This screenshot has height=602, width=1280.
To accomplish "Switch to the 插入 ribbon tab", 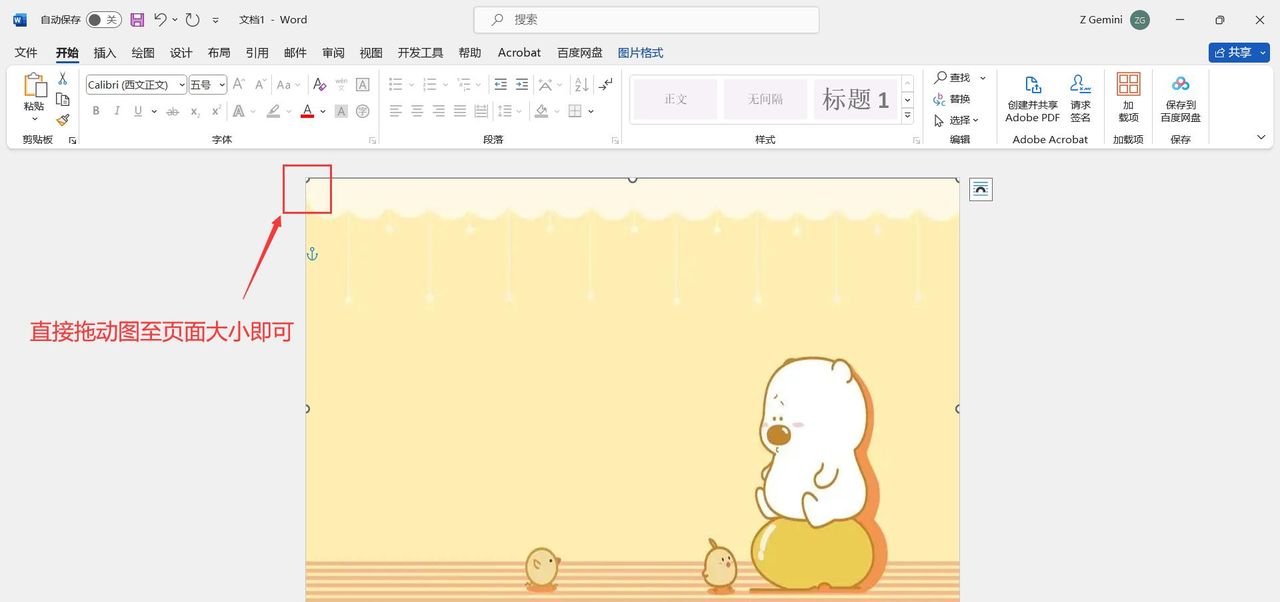I will pyautogui.click(x=104, y=52).
